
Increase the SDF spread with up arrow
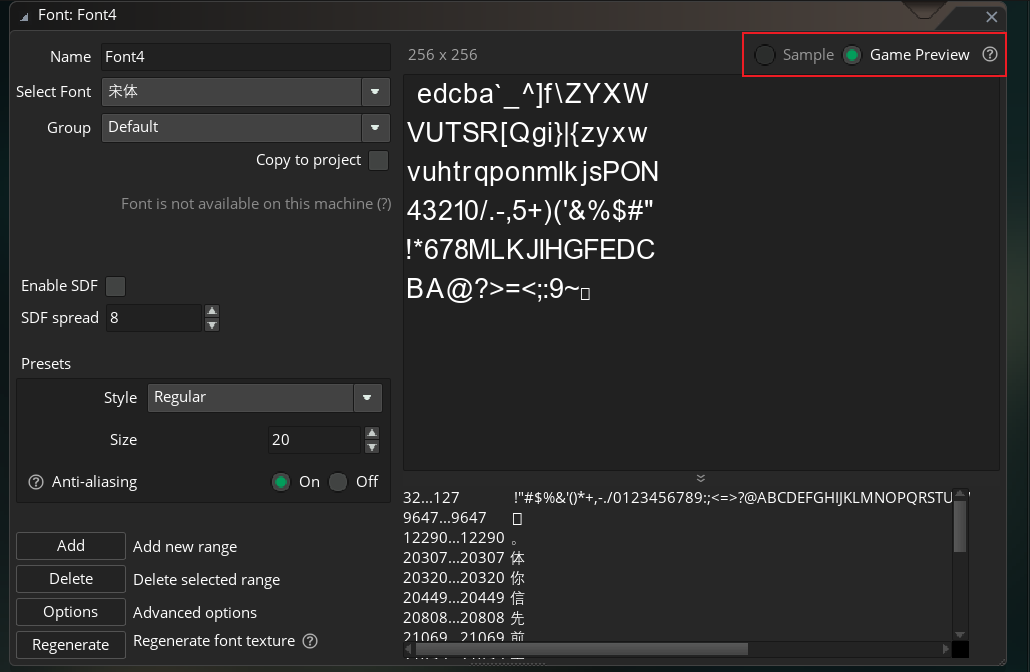212,311
